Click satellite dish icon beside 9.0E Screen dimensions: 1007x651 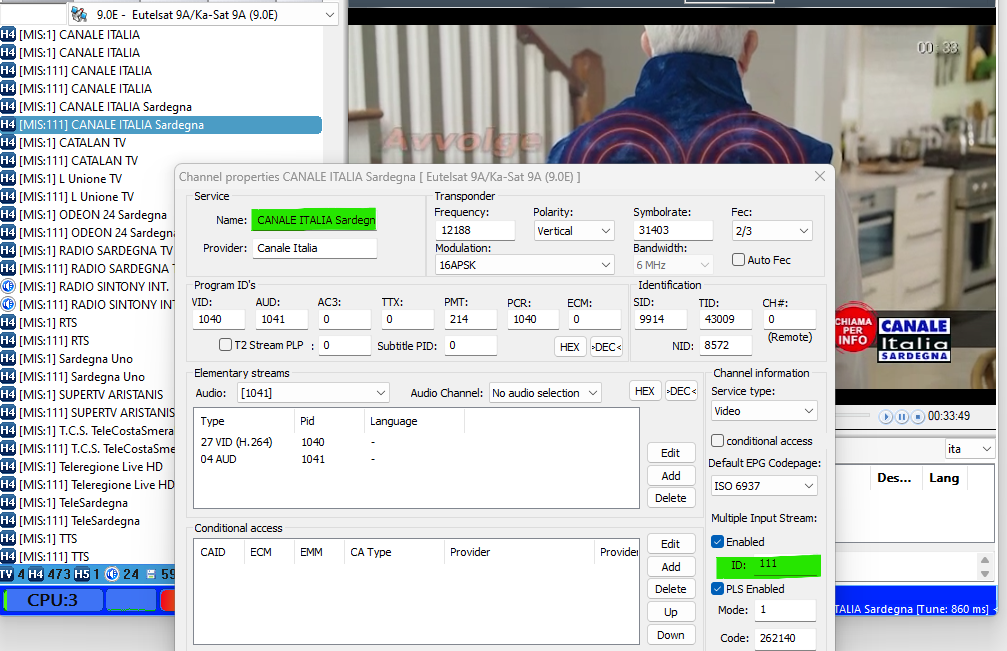[80, 14]
